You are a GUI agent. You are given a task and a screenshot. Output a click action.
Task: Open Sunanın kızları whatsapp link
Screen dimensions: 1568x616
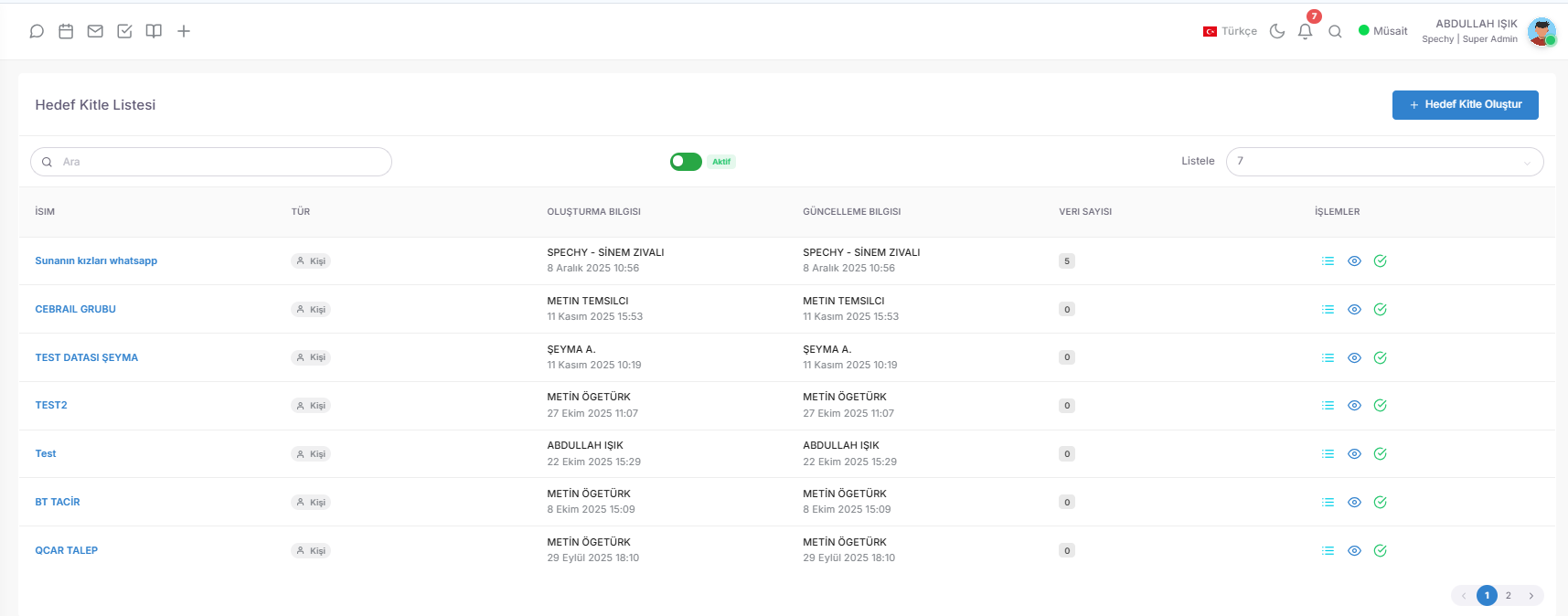96,261
